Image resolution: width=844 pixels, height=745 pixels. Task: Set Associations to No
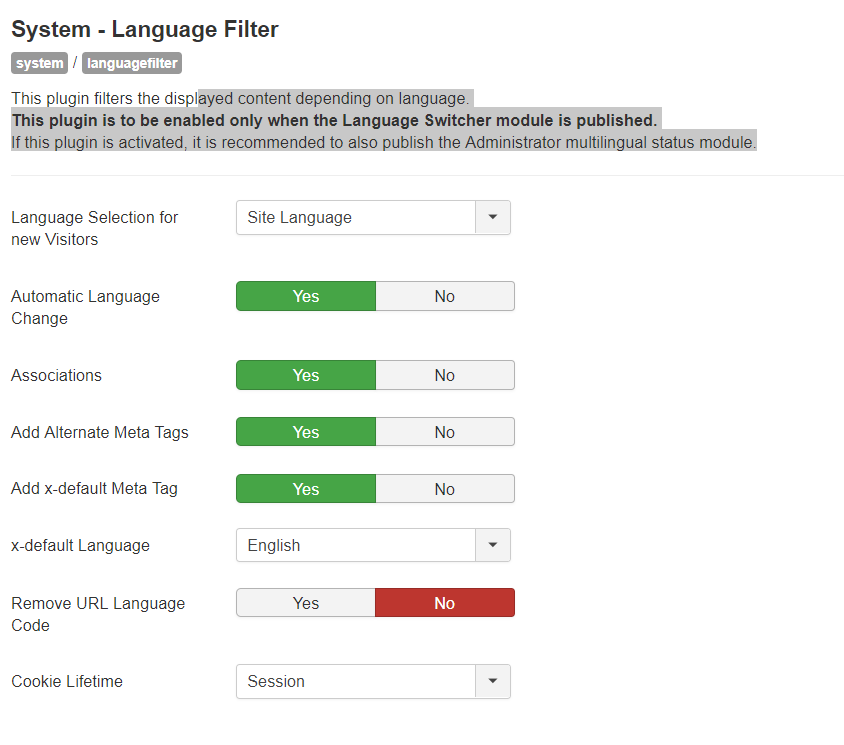pos(444,375)
